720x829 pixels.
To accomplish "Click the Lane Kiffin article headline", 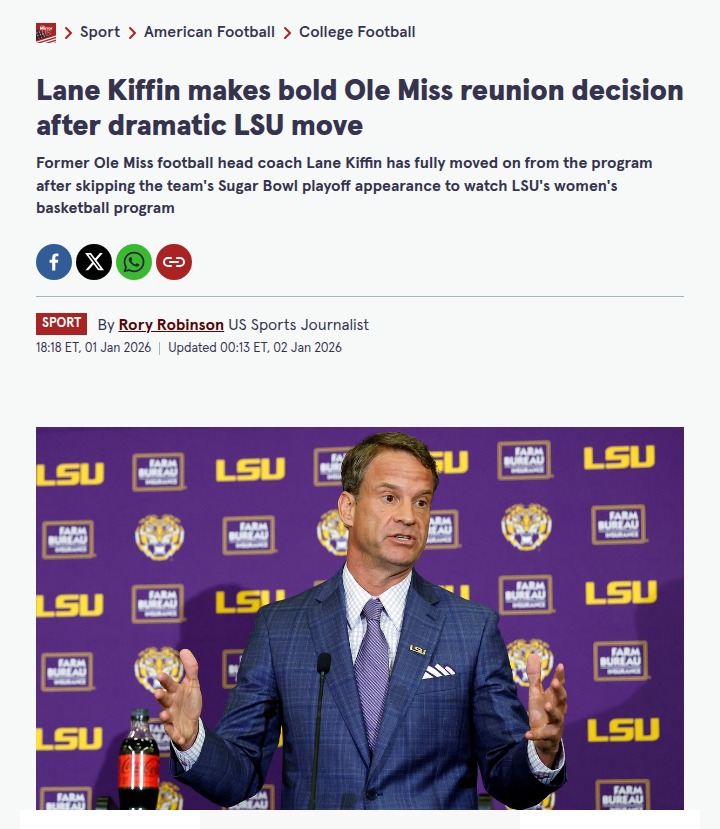I will (x=360, y=107).
